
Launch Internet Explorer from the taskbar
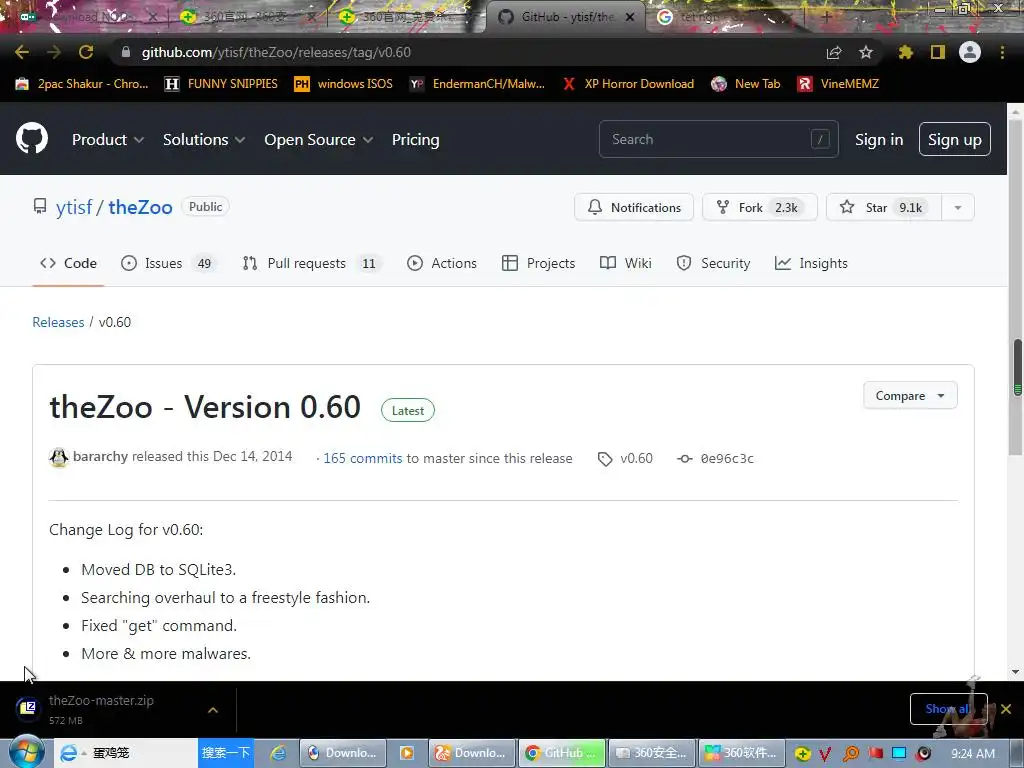pos(278,753)
